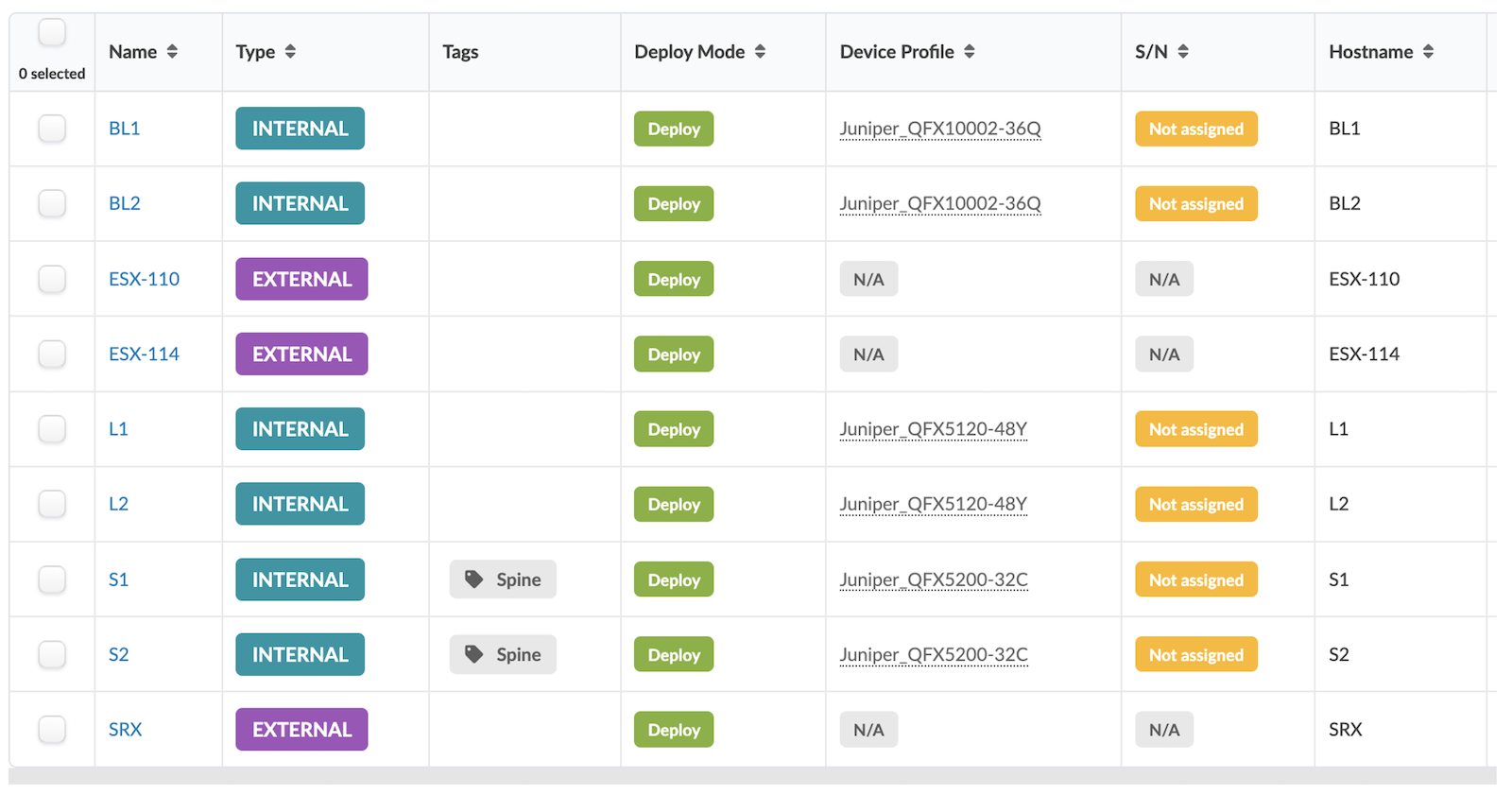Click Not assigned badge for S2
The height and width of the screenshot is (795, 1512).
pyautogui.click(x=1196, y=654)
